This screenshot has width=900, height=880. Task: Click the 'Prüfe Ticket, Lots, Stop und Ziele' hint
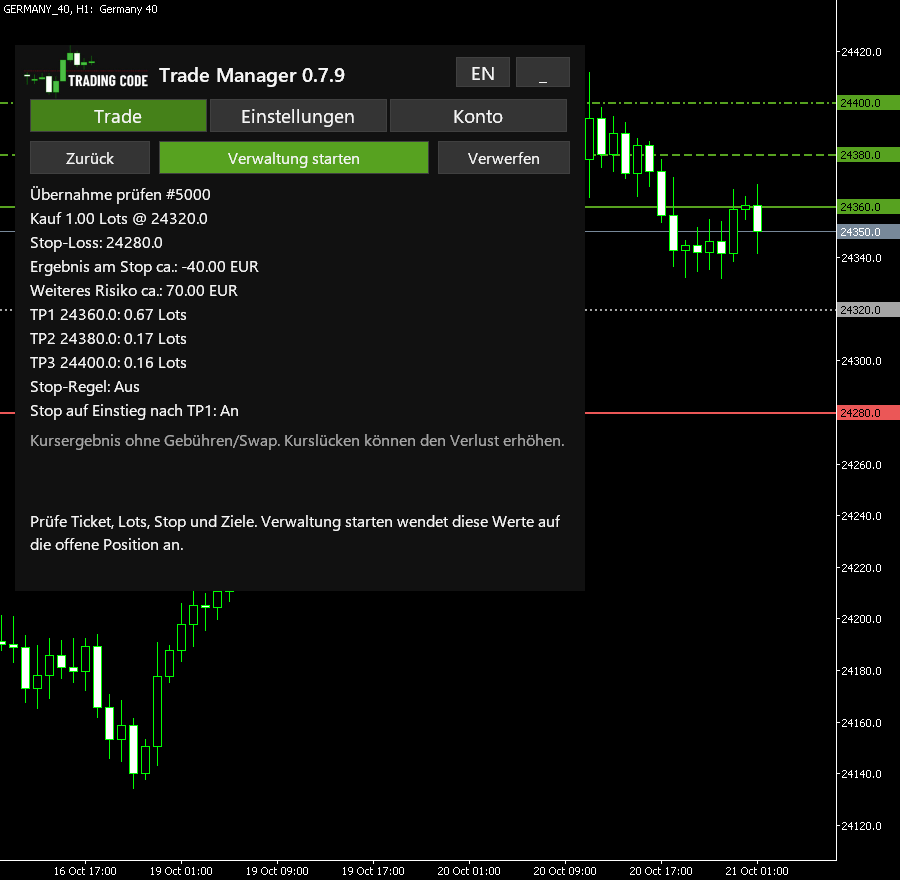[295, 533]
